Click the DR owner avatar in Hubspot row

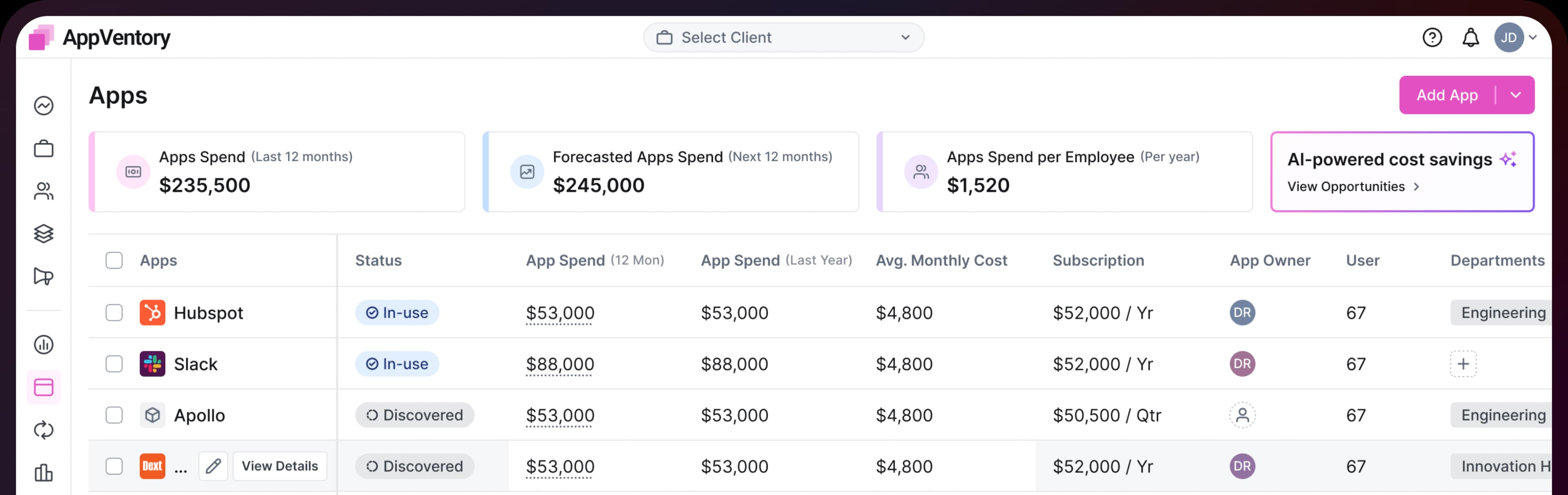click(x=1242, y=313)
